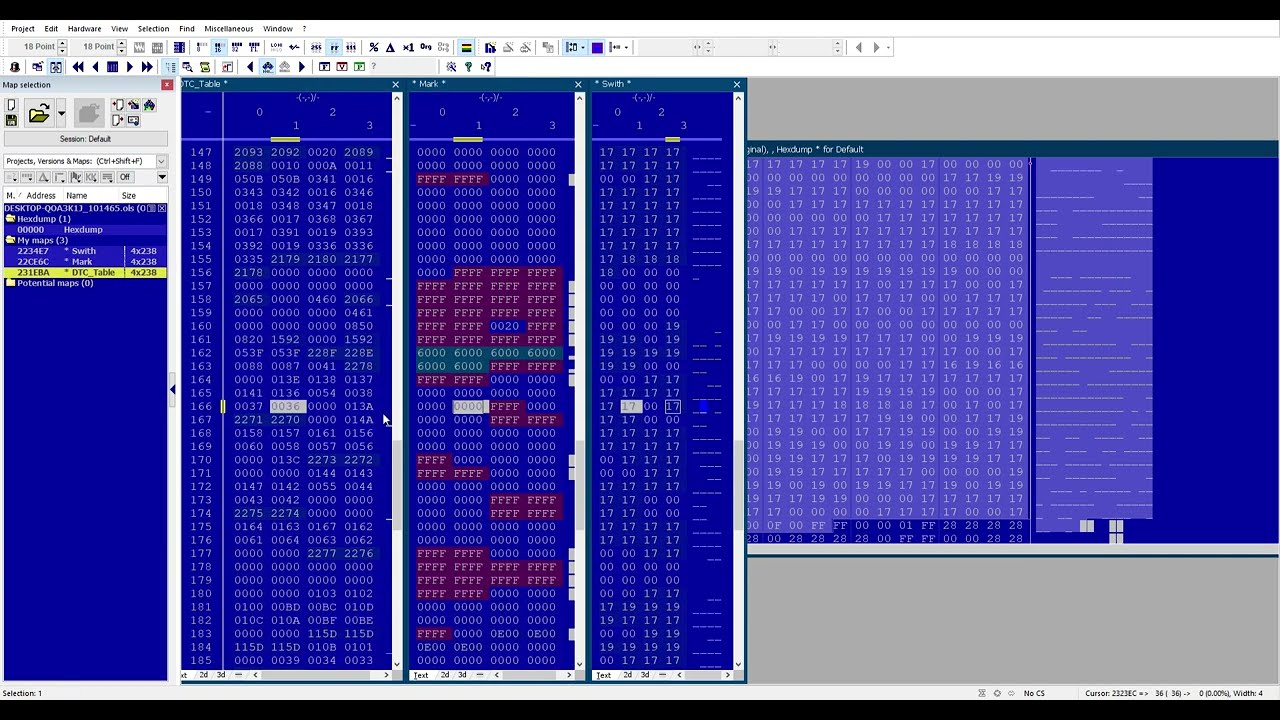This screenshot has height=720, width=1280.
Task: Open the Project menu
Action: pos(23,29)
